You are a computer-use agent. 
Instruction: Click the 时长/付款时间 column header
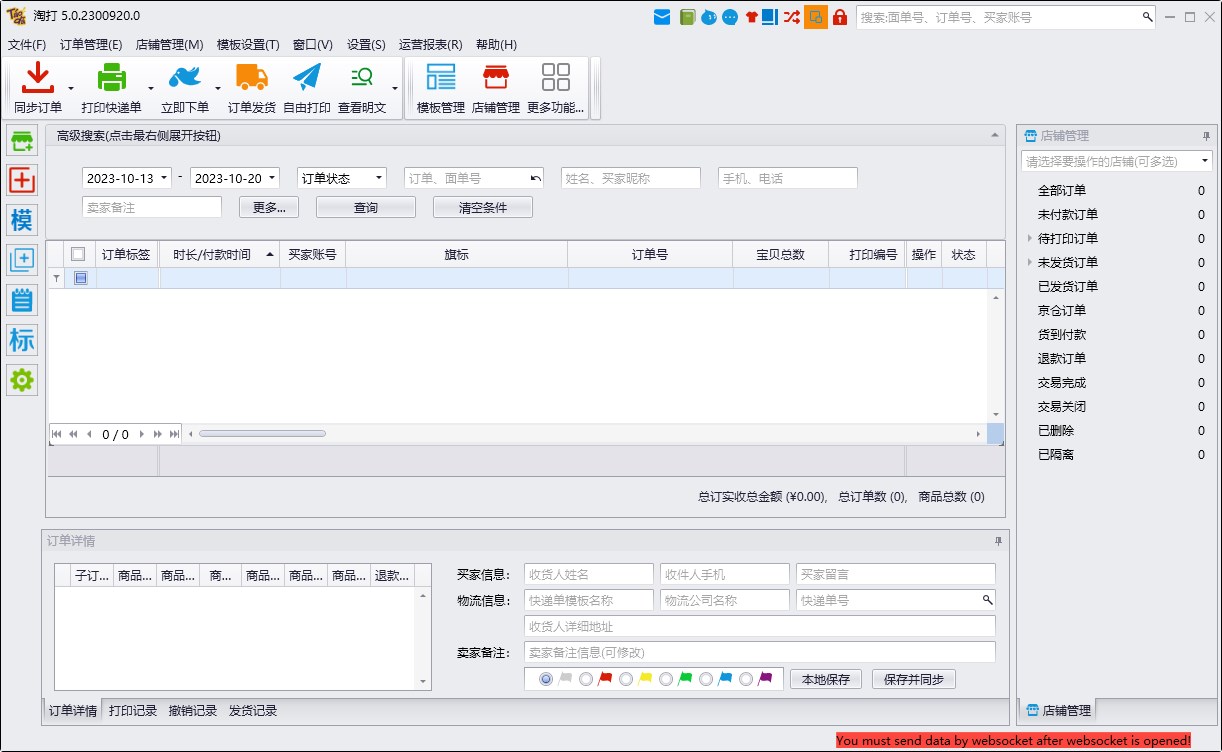[x=220, y=254]
